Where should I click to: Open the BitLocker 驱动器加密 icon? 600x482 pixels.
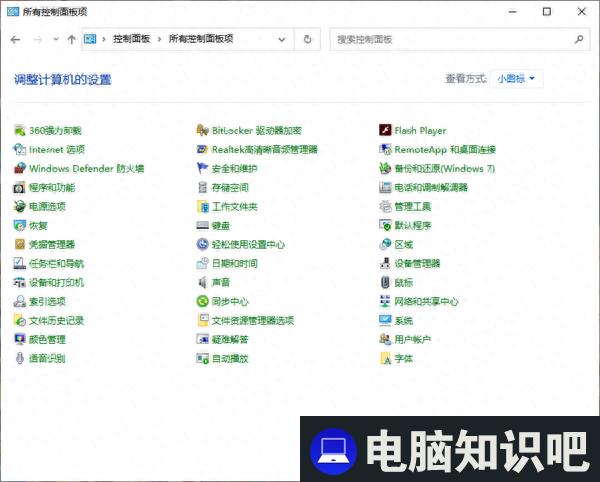202,130
